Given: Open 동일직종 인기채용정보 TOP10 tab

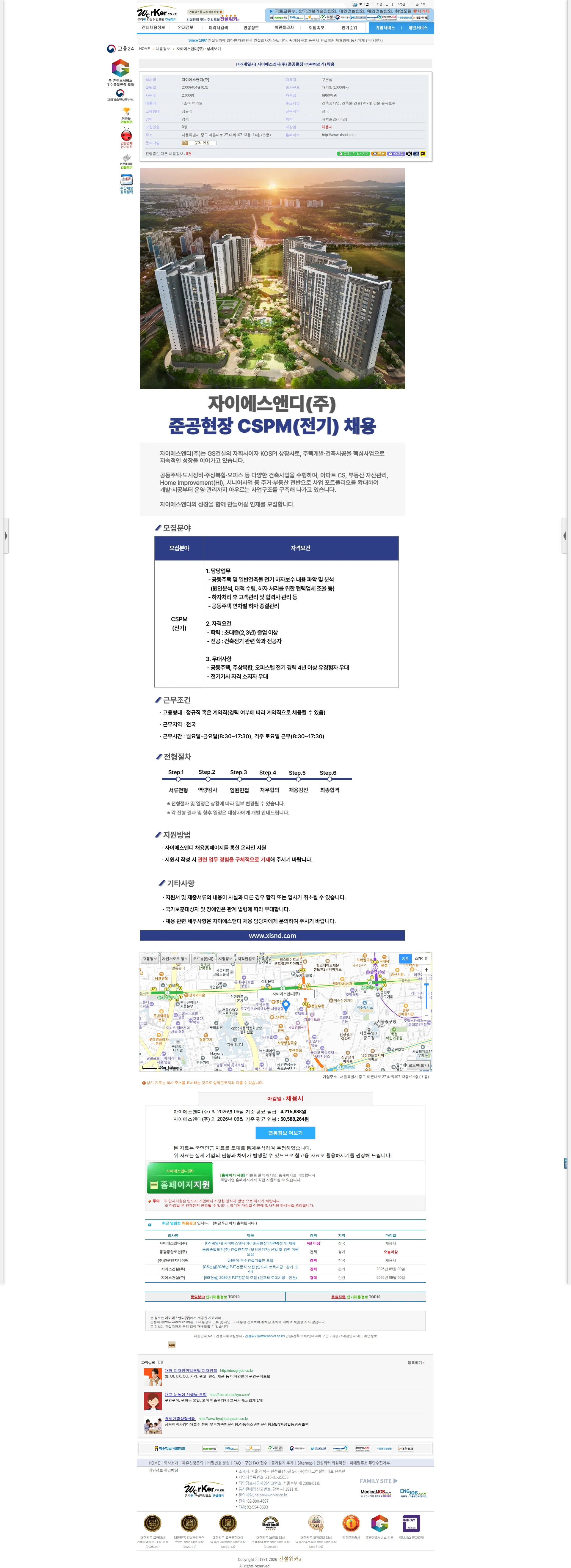Looking at the screenshot, I should click(355, 1297).
